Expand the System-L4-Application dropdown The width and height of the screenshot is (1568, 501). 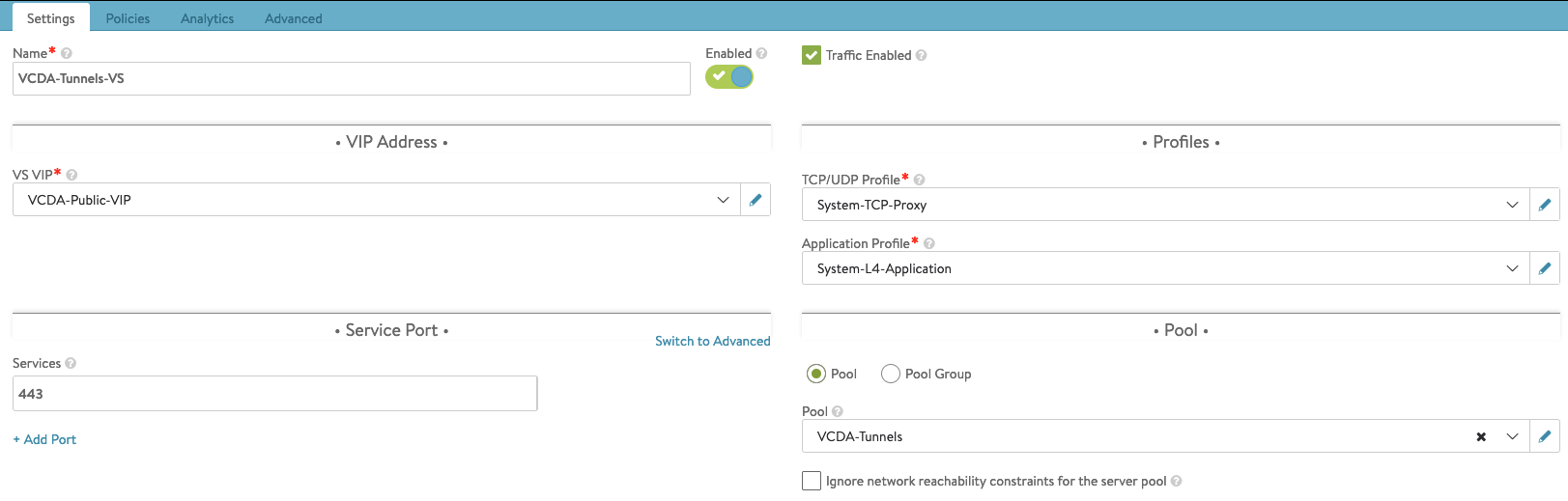click(1512, 268)
